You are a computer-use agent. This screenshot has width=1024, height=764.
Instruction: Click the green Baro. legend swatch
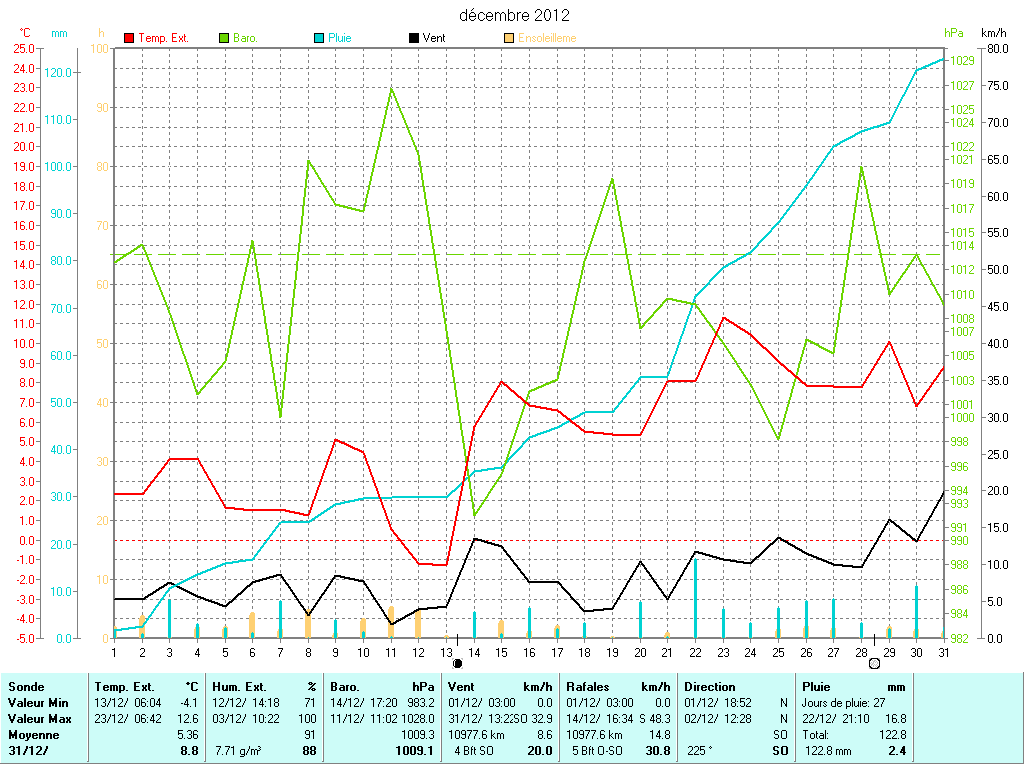[x=224, y=38]
